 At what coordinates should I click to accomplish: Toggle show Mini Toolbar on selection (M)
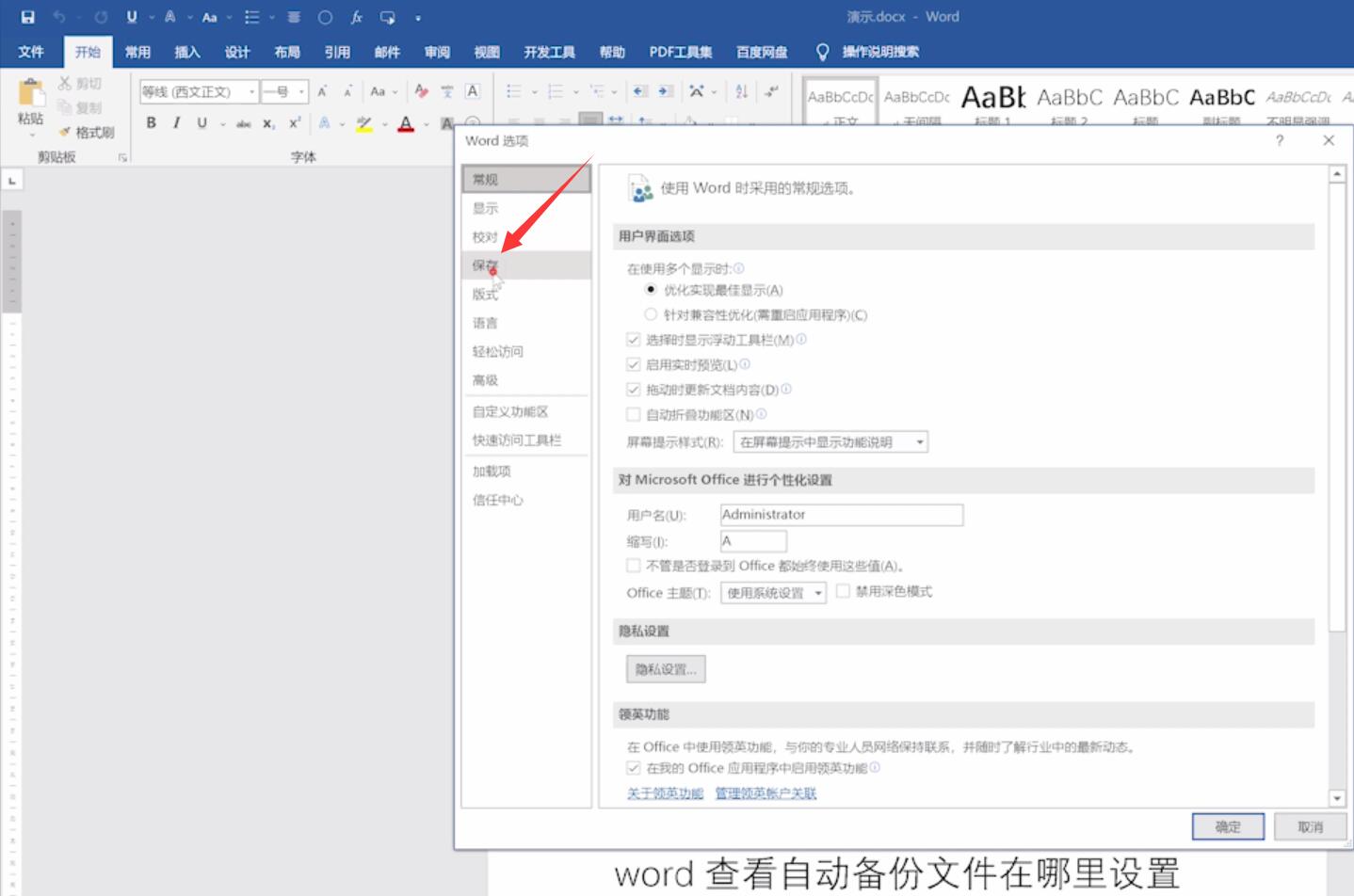point(634,340)
